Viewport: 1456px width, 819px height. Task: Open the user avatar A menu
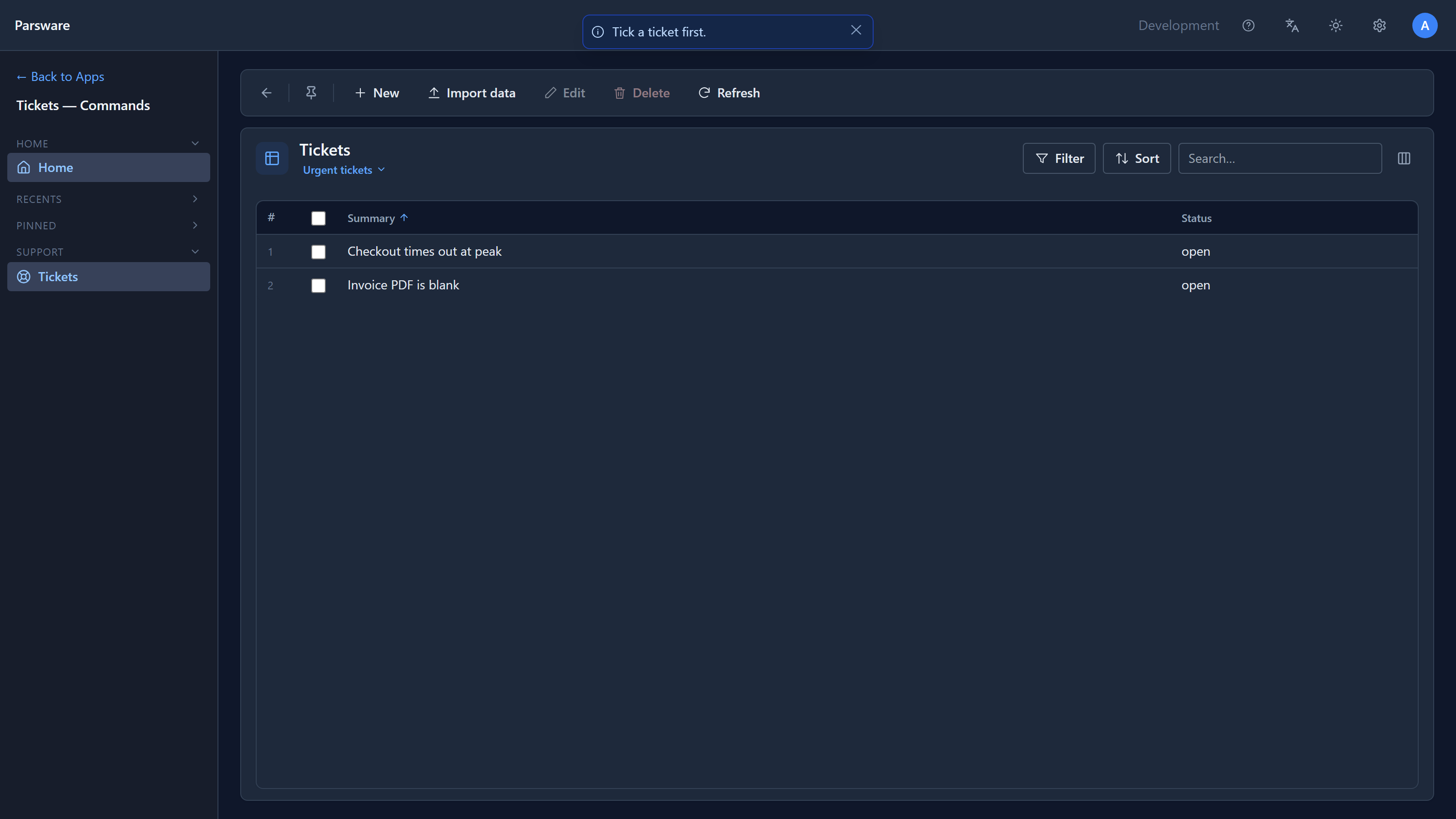[x=1424, y=25]
